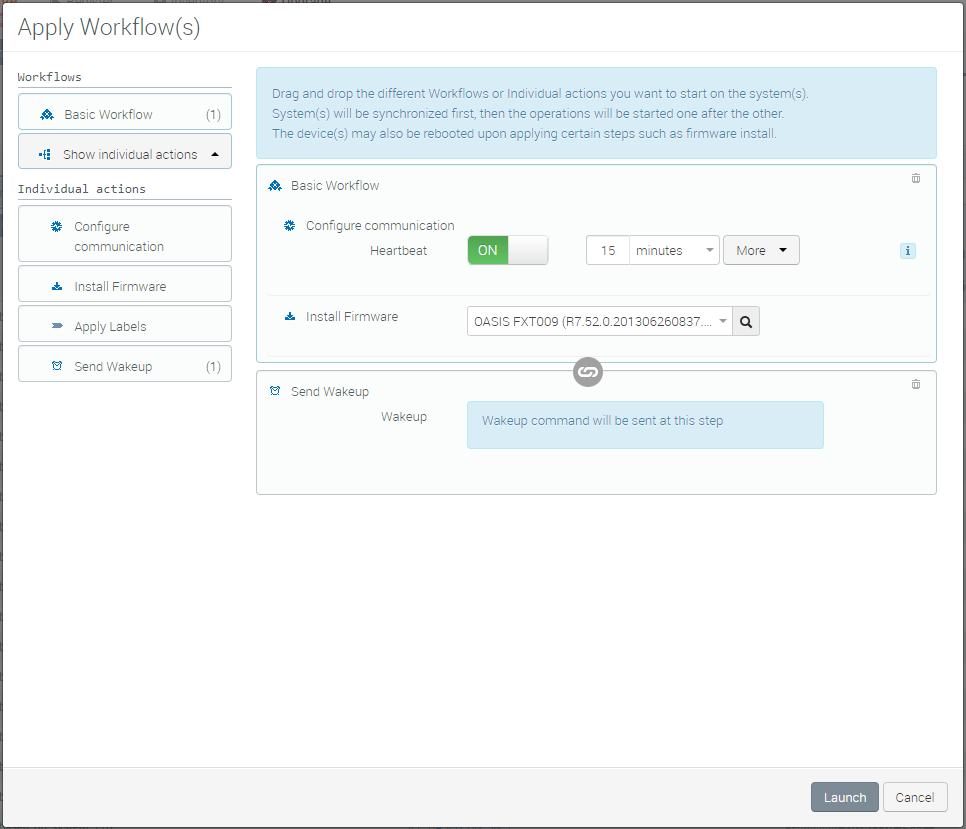
Task: Click the Basic Workflow block header title
Action: point(335,186)
